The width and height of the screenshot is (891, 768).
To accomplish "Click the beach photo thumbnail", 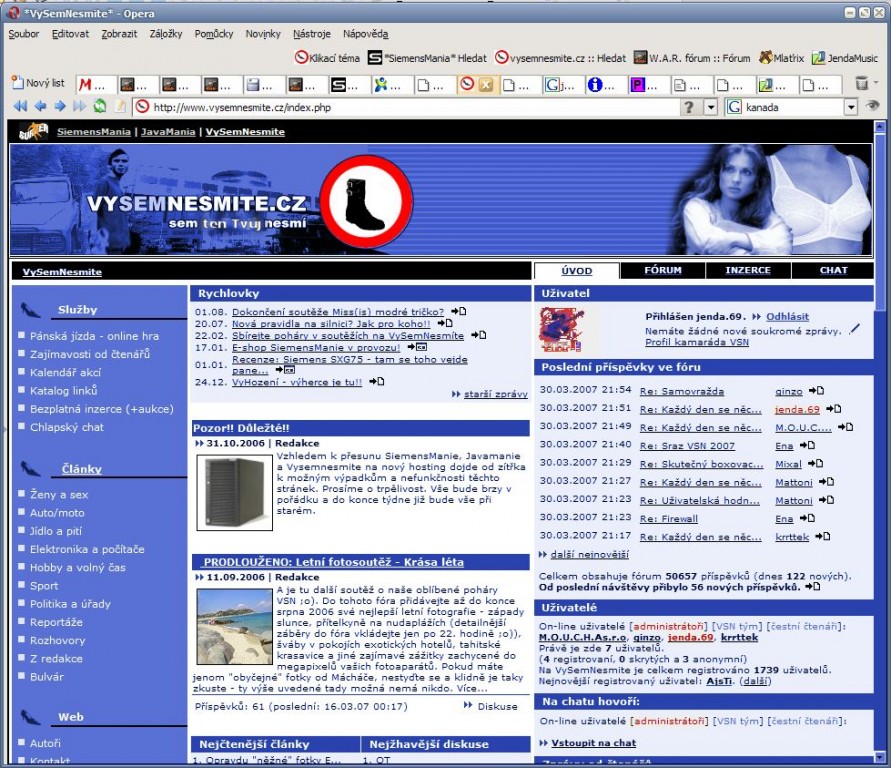I will pos(235,627).
